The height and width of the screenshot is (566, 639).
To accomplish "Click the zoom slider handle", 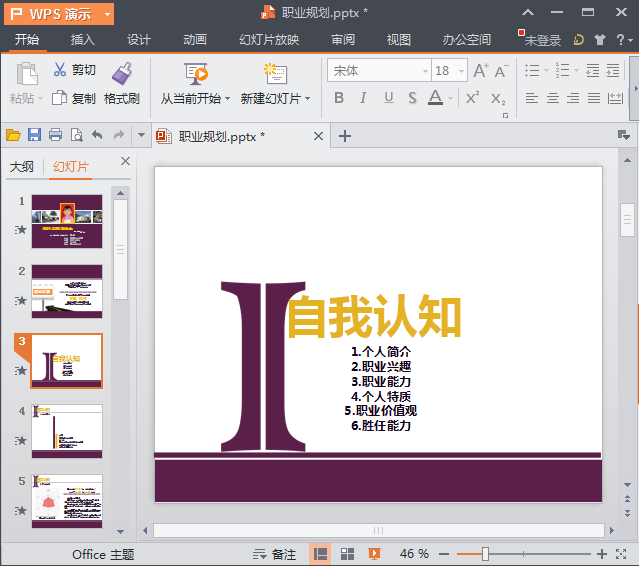I will tap(485, 554).
